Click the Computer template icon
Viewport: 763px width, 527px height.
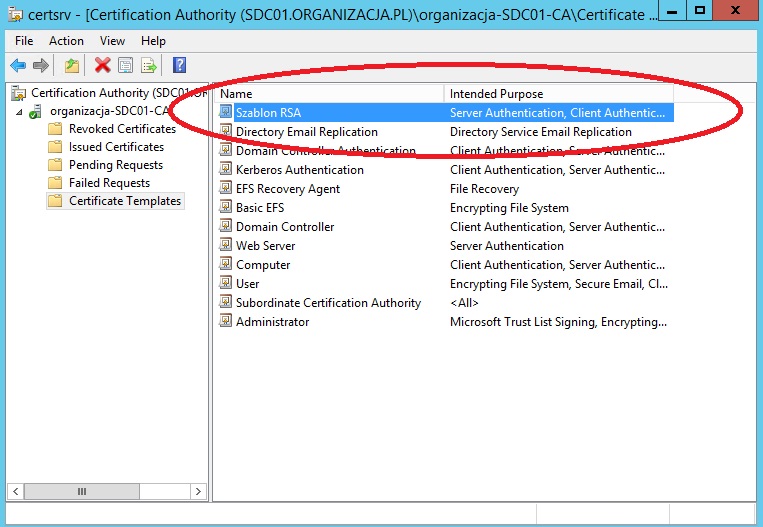click(225, 264)
